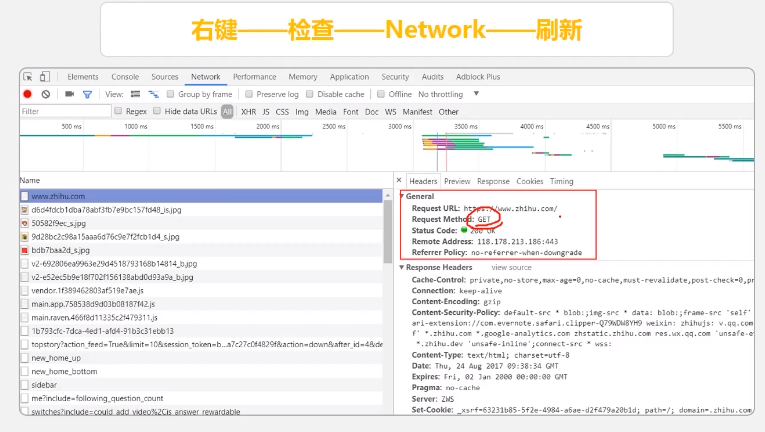This screenshot has width=765, height=432.
Task: Filter requests by Other
Action: (448, 112)
